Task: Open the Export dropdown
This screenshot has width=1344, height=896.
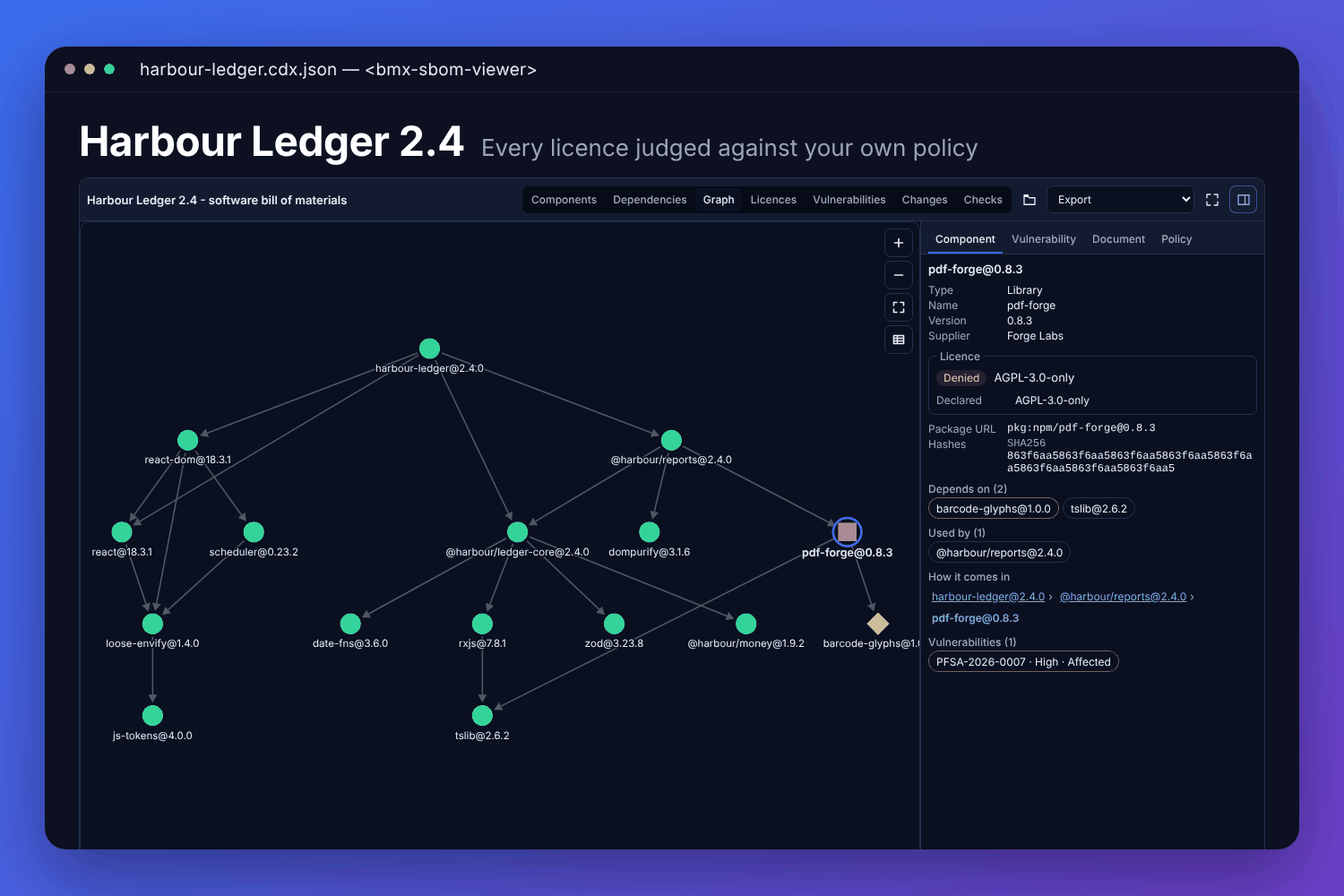Action: point(1120,200)
